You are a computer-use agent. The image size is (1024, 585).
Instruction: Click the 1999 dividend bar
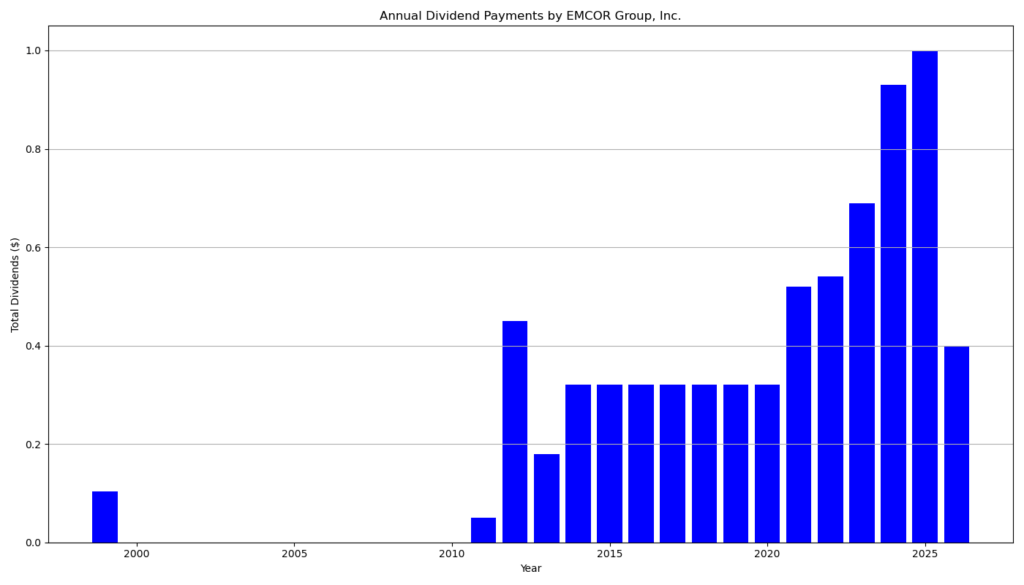tap(104, 517)
